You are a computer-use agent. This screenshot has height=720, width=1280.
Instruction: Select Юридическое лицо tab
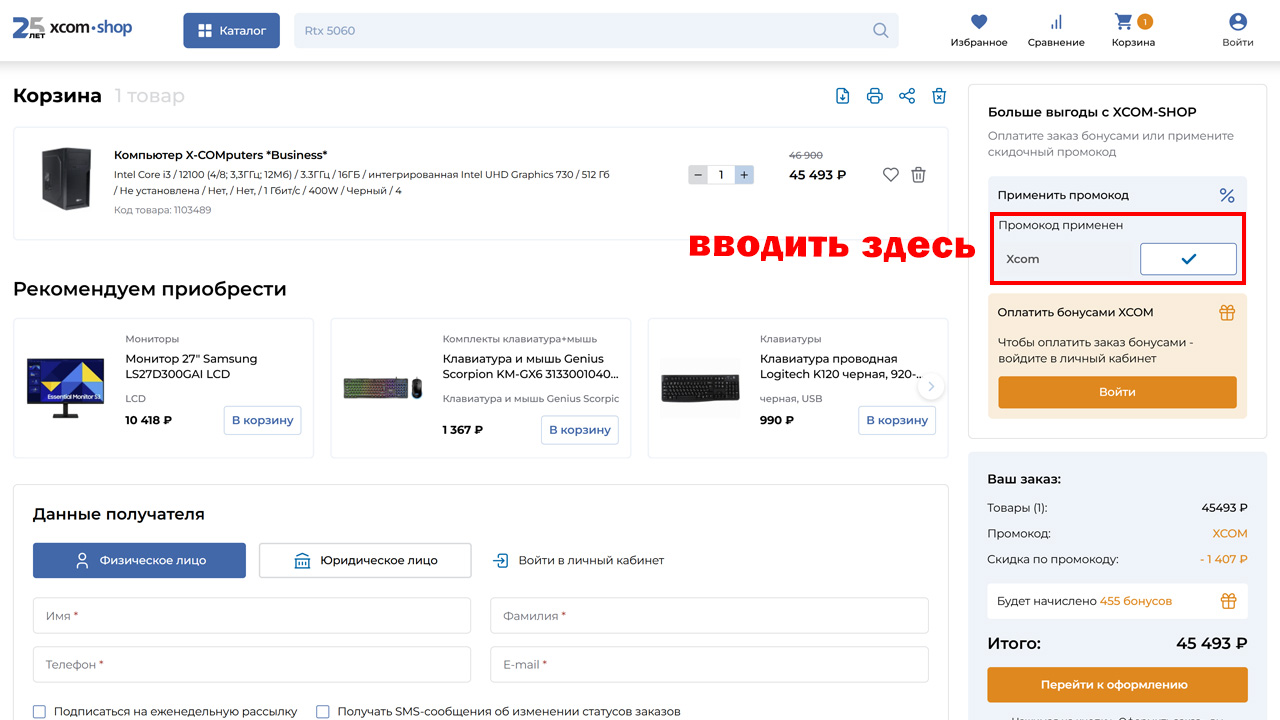(x=365, y=560)
